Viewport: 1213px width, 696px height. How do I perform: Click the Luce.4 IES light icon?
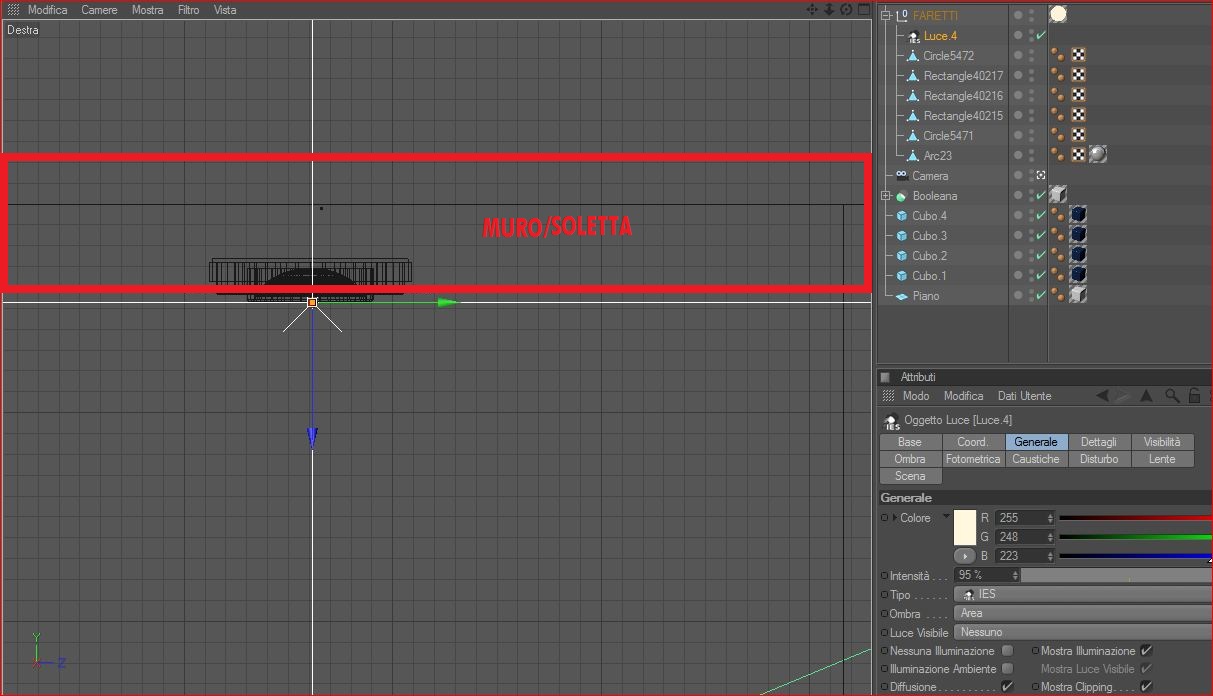point(913,36)
